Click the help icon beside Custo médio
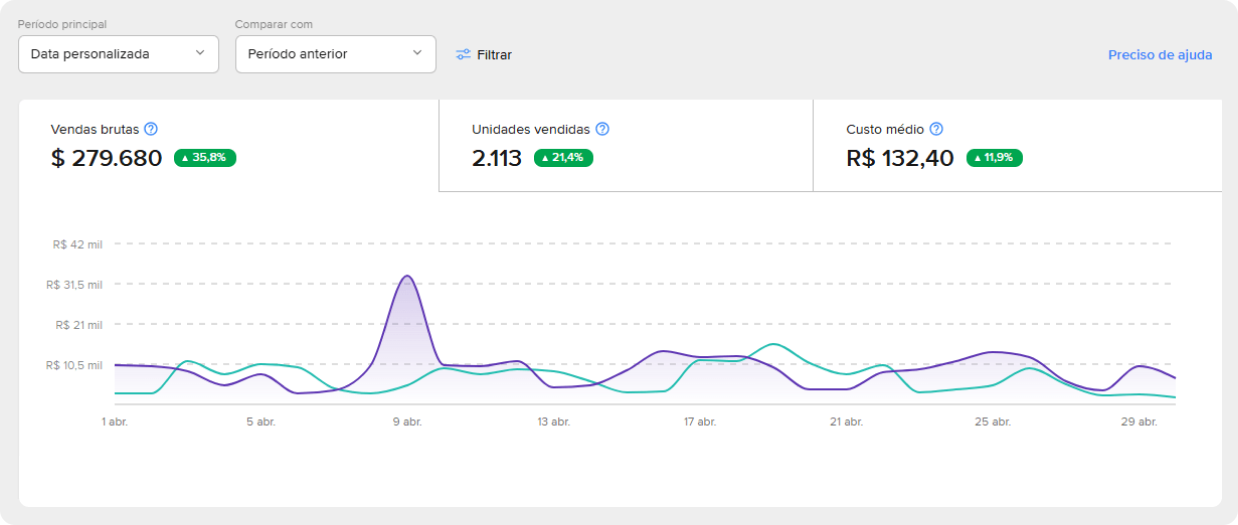 click(936, 129)
